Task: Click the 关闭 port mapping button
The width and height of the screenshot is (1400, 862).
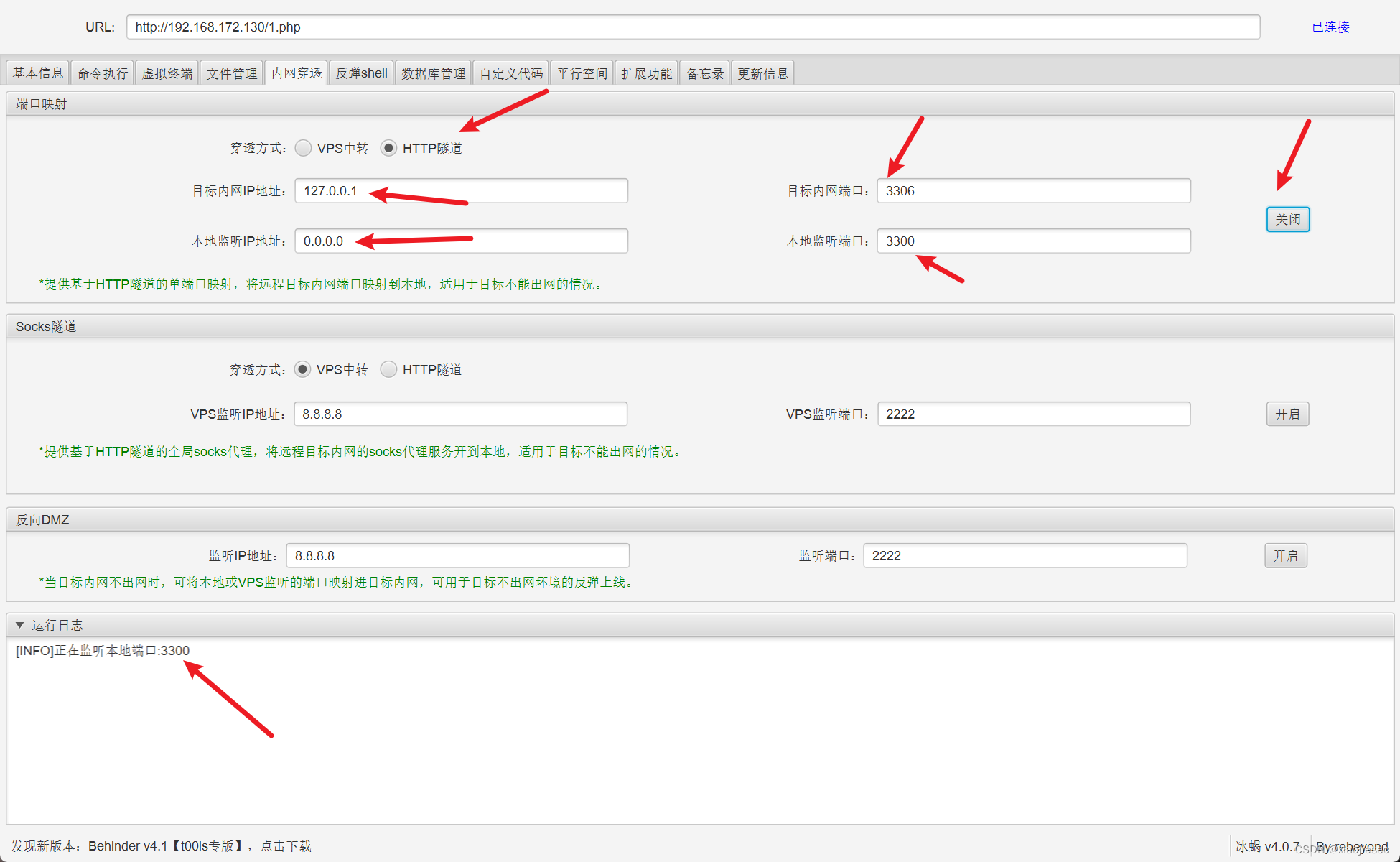Action: point(1287,219)
